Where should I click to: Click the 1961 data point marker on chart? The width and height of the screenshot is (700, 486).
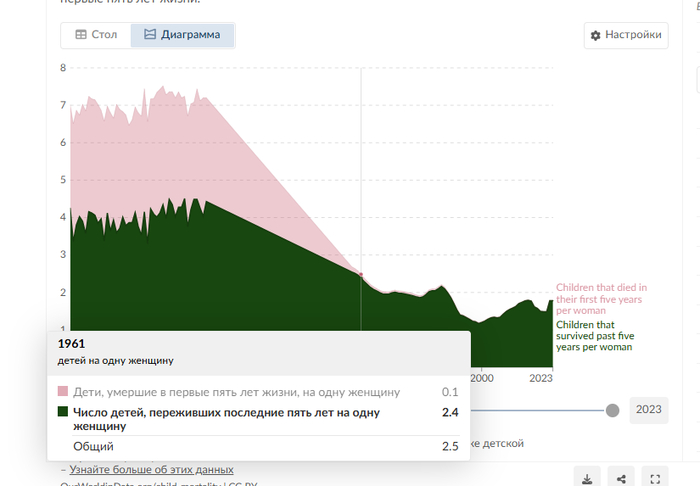361,274
